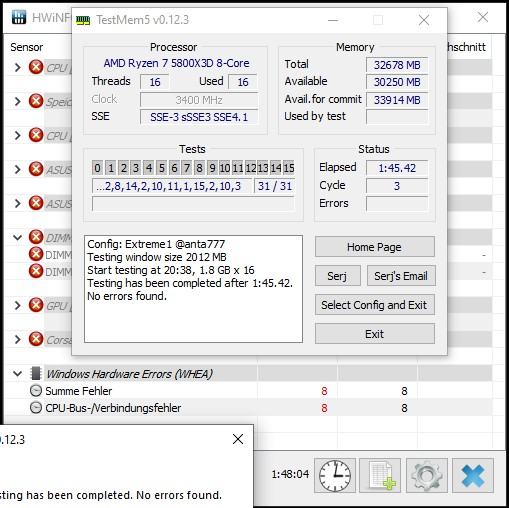Click the Total memory field 32678 MB
Image resolution: width=509 pixels, height=508 pixels.
point(397,65)
